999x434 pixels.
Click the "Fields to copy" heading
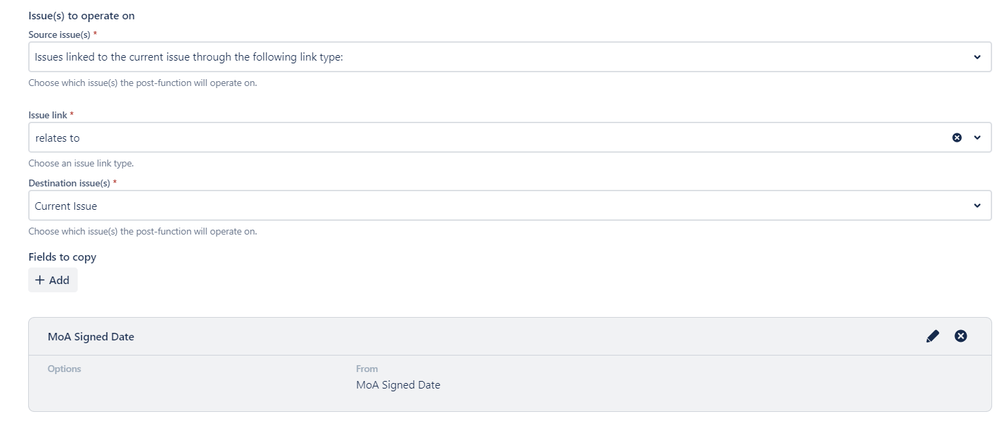point(62,257)
